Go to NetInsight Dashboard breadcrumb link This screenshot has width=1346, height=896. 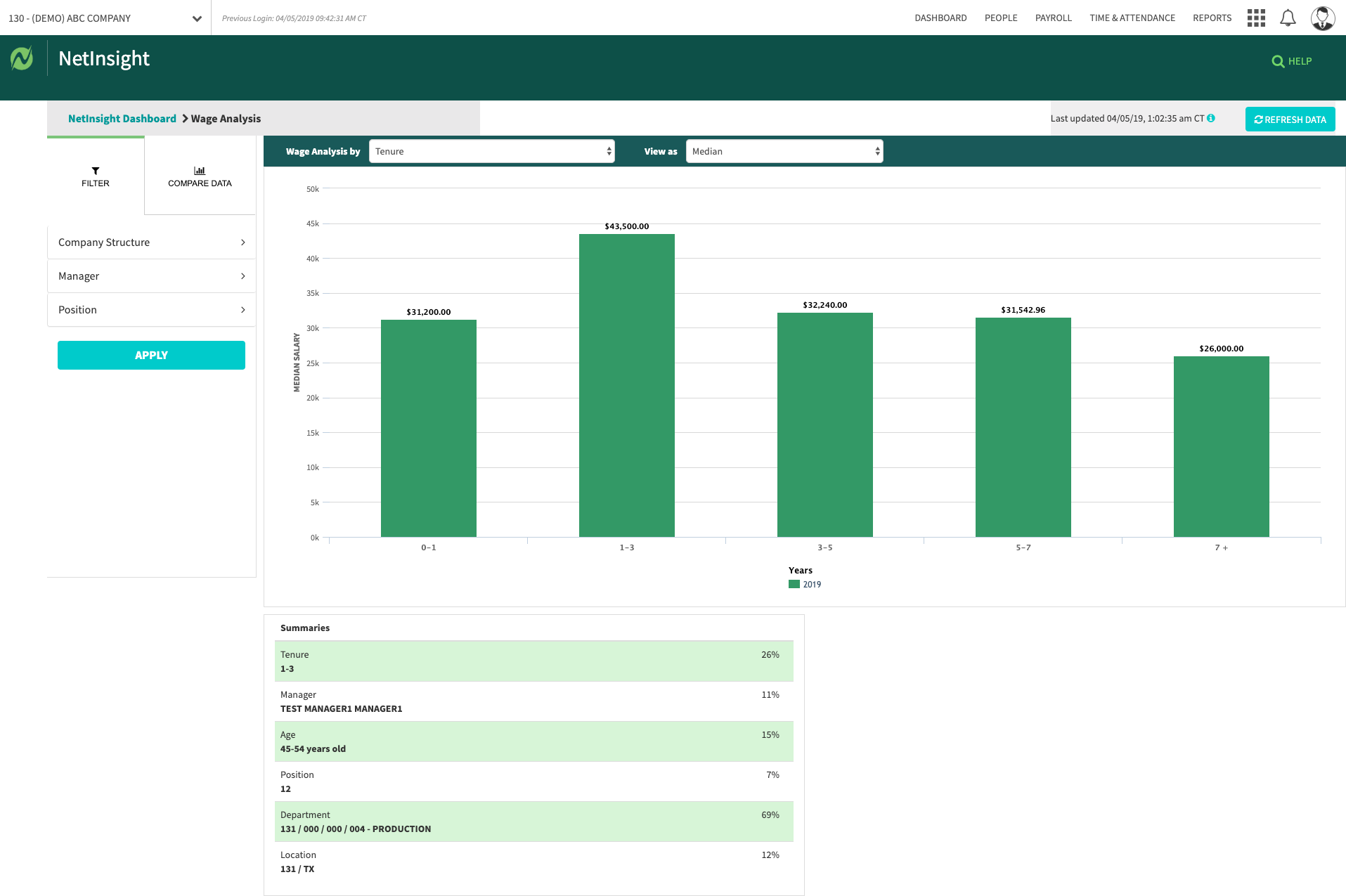tap(122, 119)
